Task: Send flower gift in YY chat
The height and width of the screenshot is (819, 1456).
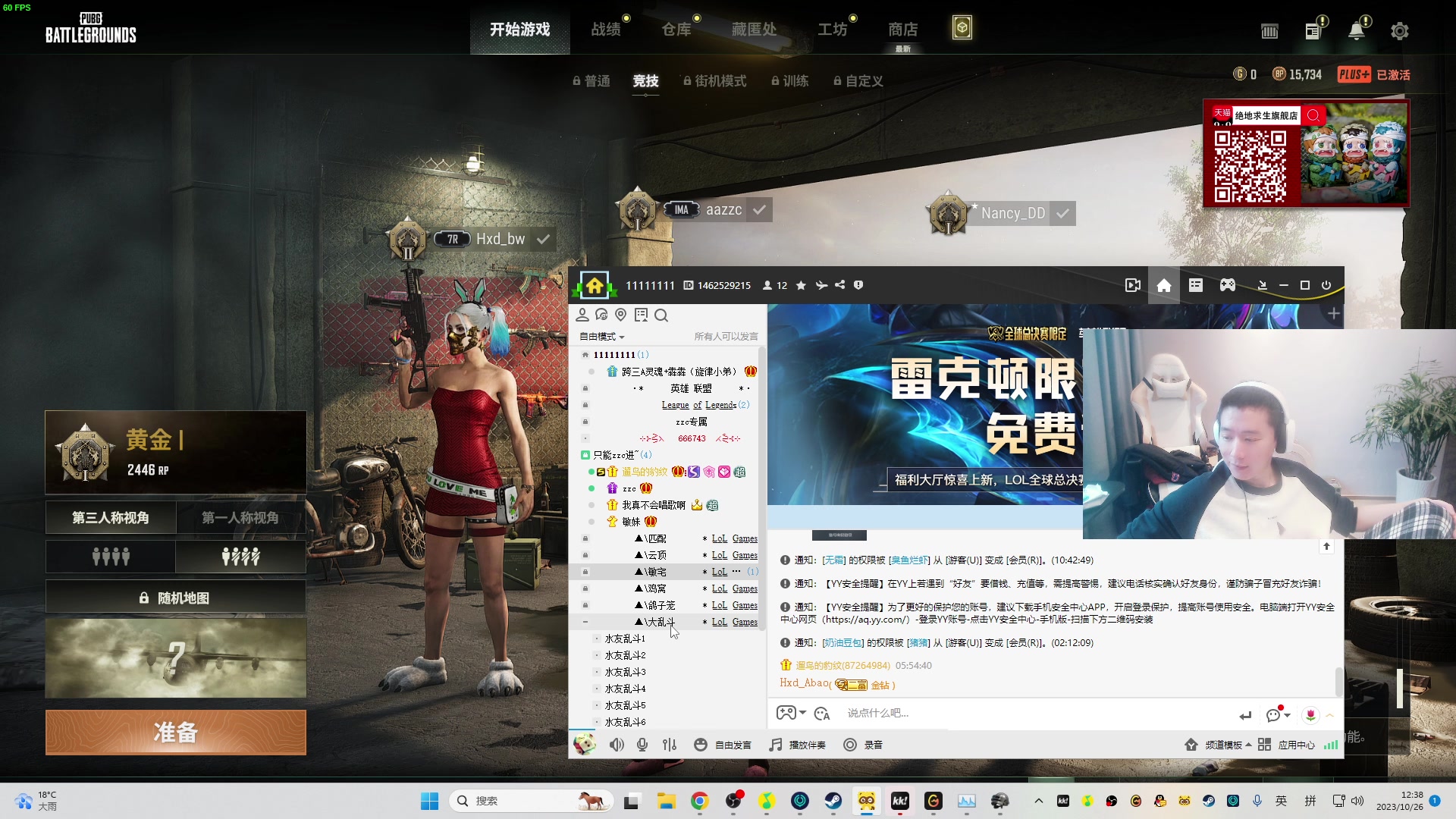Action: (1311, 714)
